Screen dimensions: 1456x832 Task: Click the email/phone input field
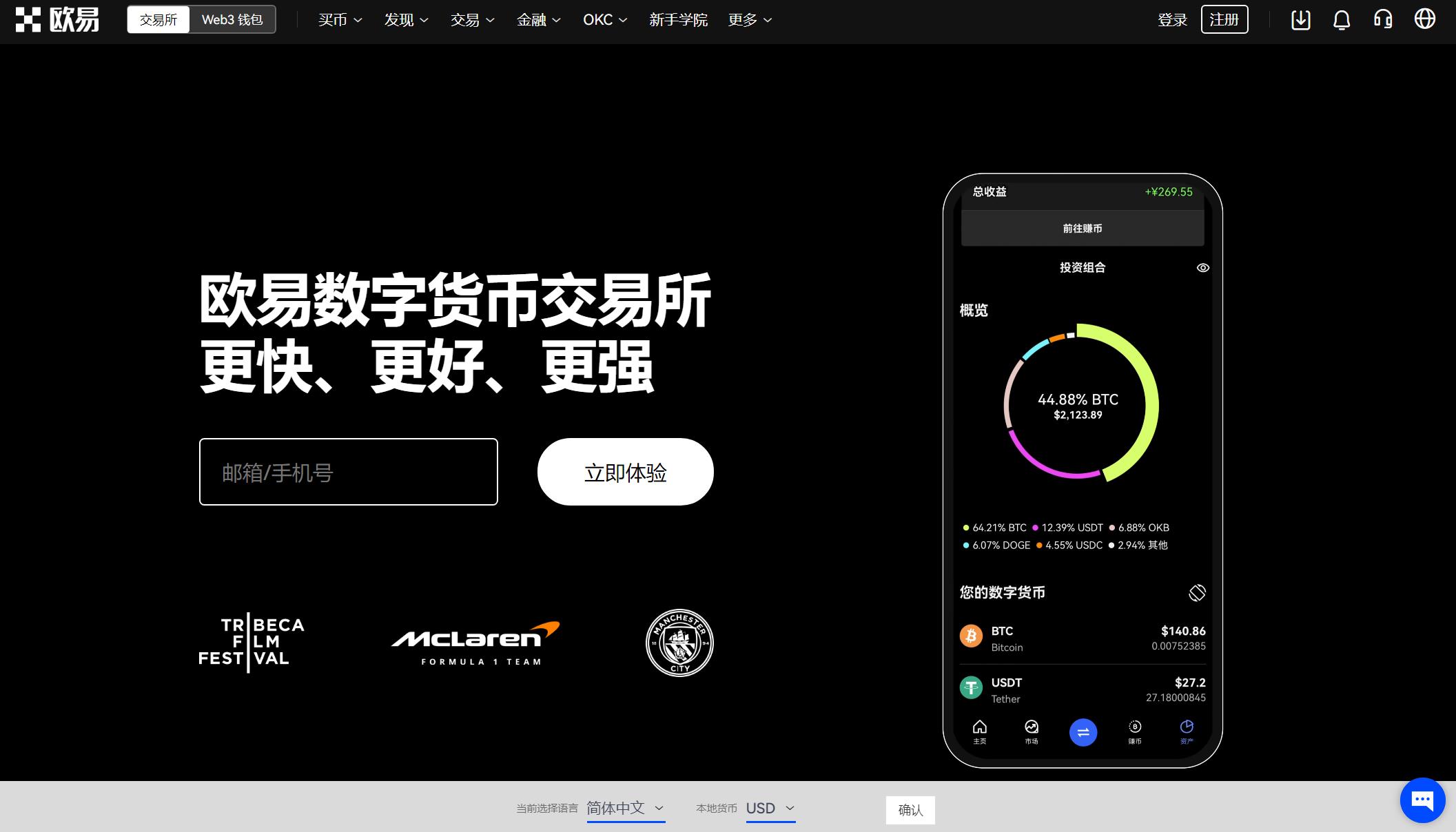(x=349, y=472)
